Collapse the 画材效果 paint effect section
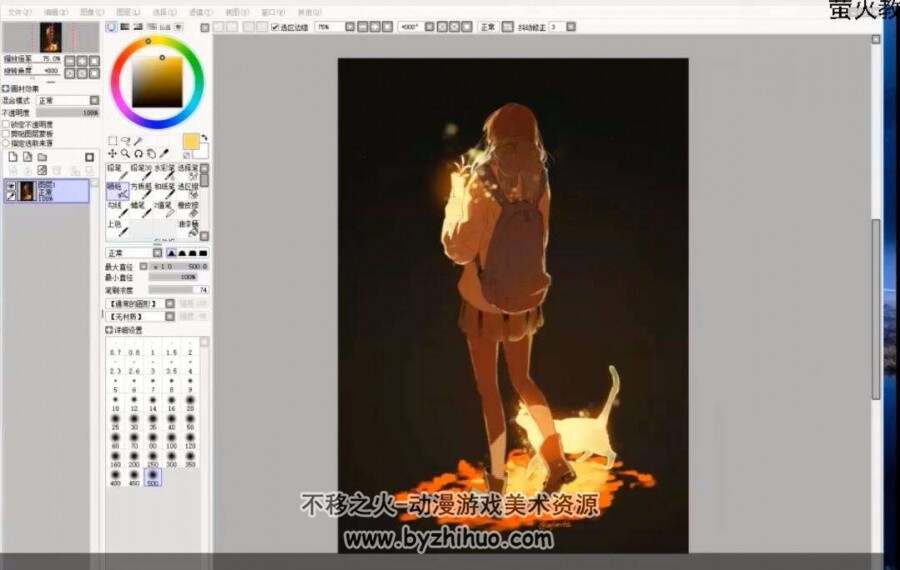 (x=6, y=89)
